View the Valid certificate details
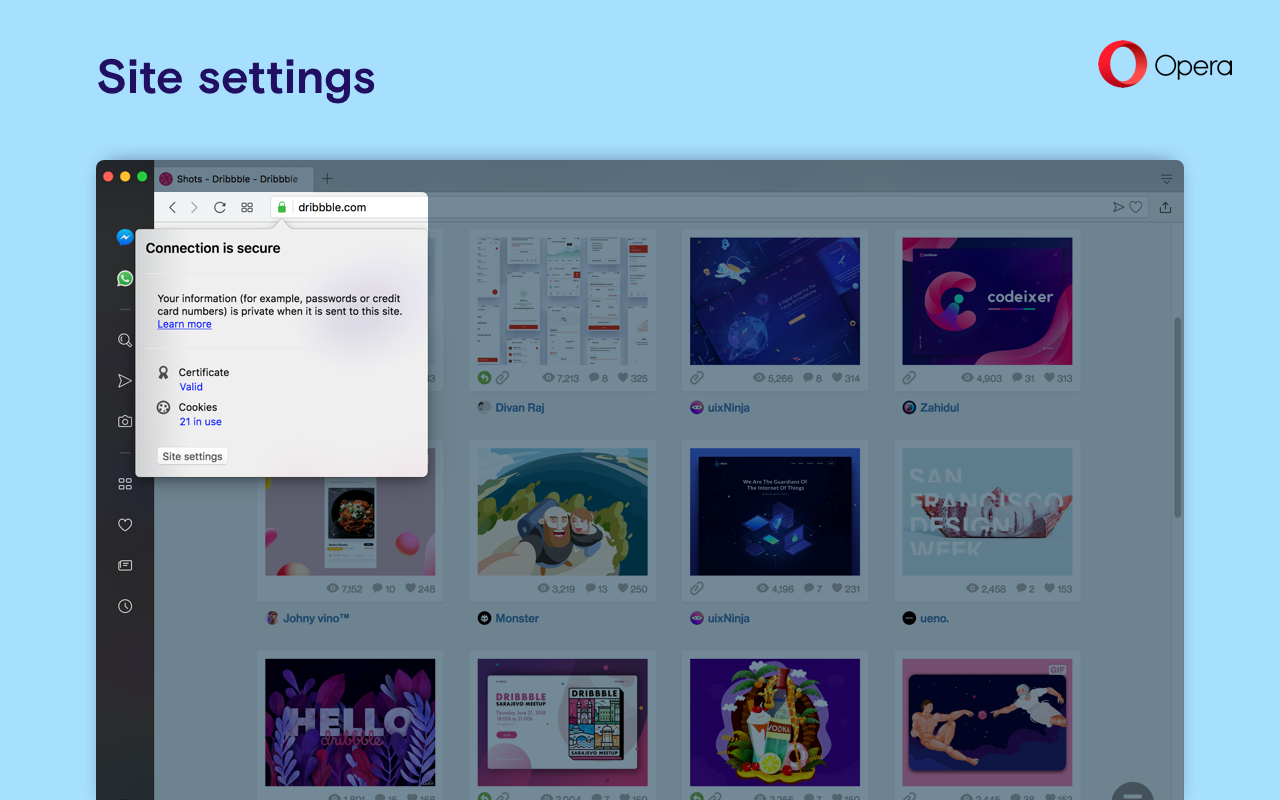The image size is (1280, 800). pyautogui.click(x=191, y=387)
